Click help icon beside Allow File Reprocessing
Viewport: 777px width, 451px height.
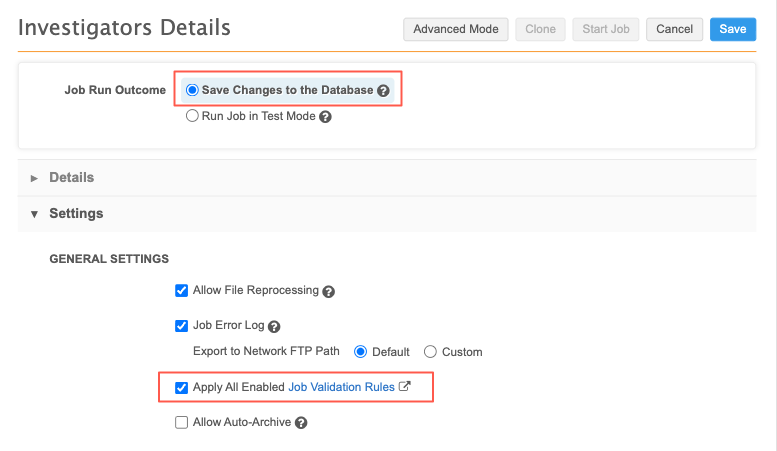(x=328, y=292)
